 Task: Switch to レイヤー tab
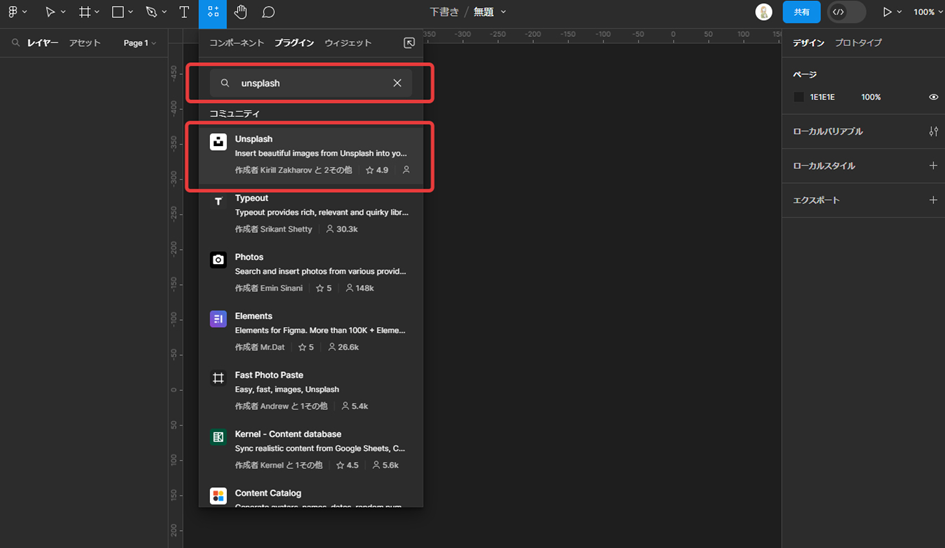pos(43,43)
